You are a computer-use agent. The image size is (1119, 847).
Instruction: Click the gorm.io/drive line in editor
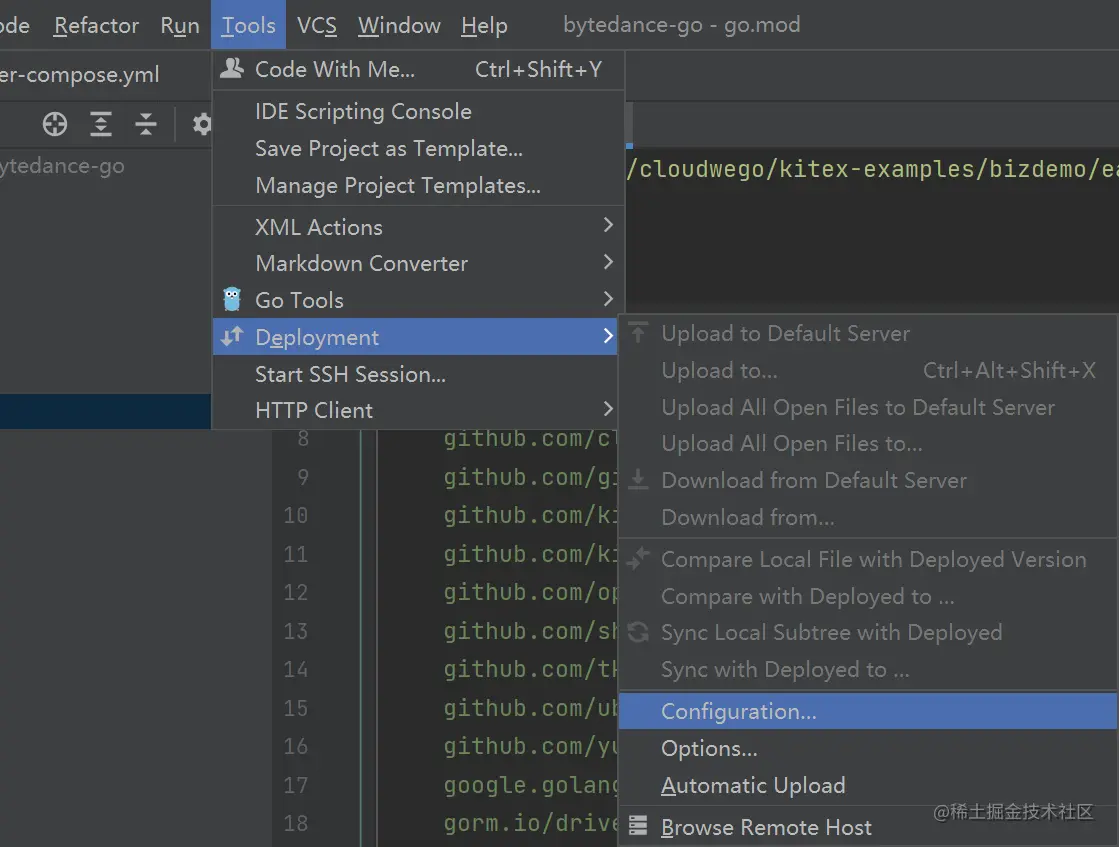[x=531, y=823]
